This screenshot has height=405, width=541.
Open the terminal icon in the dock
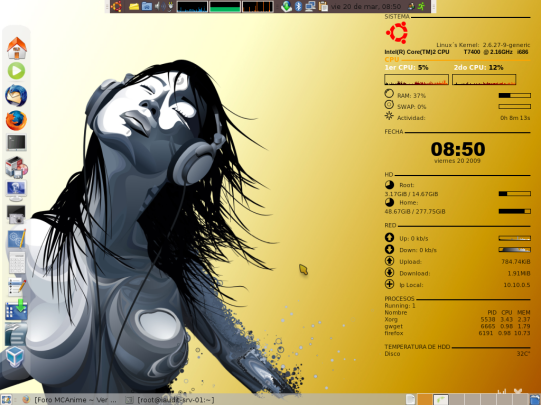click(16, 143)
